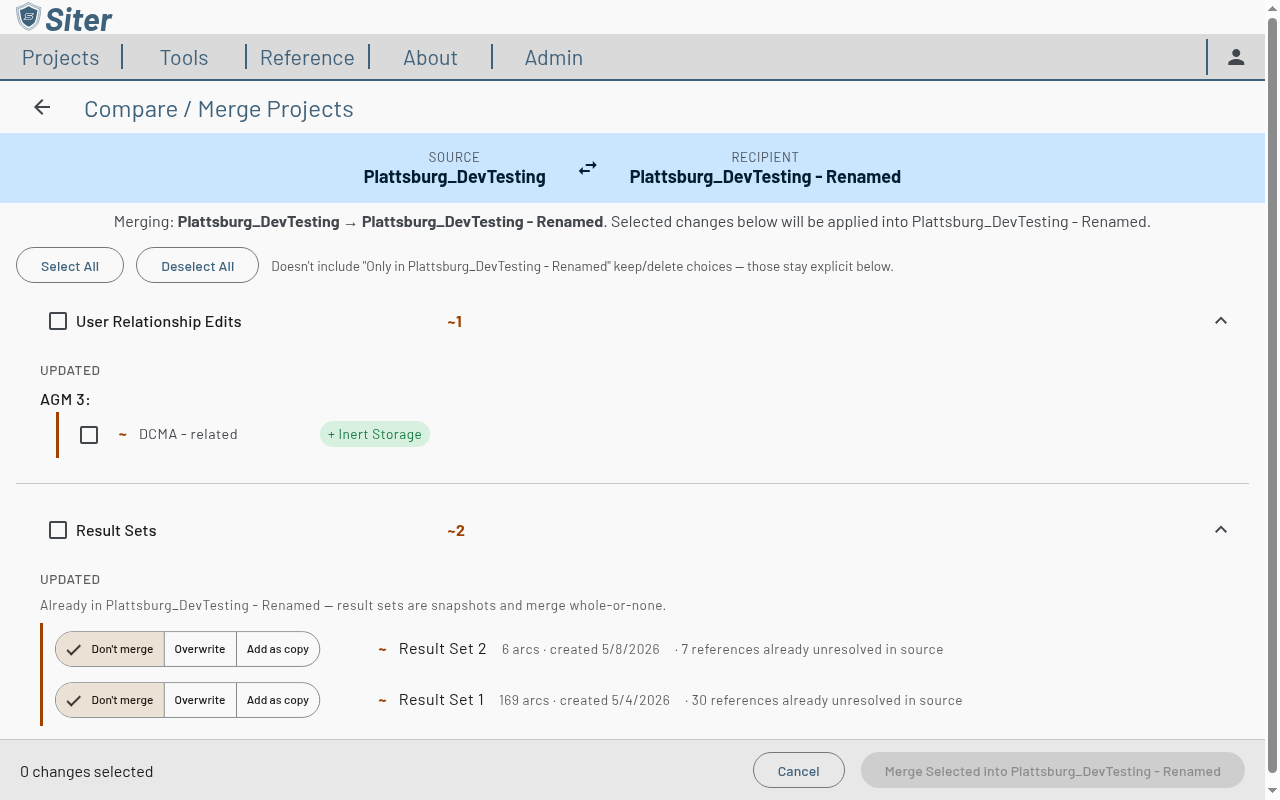Select Don't merge for Result Set 2
1280x800 pixels.
(110, 649)
